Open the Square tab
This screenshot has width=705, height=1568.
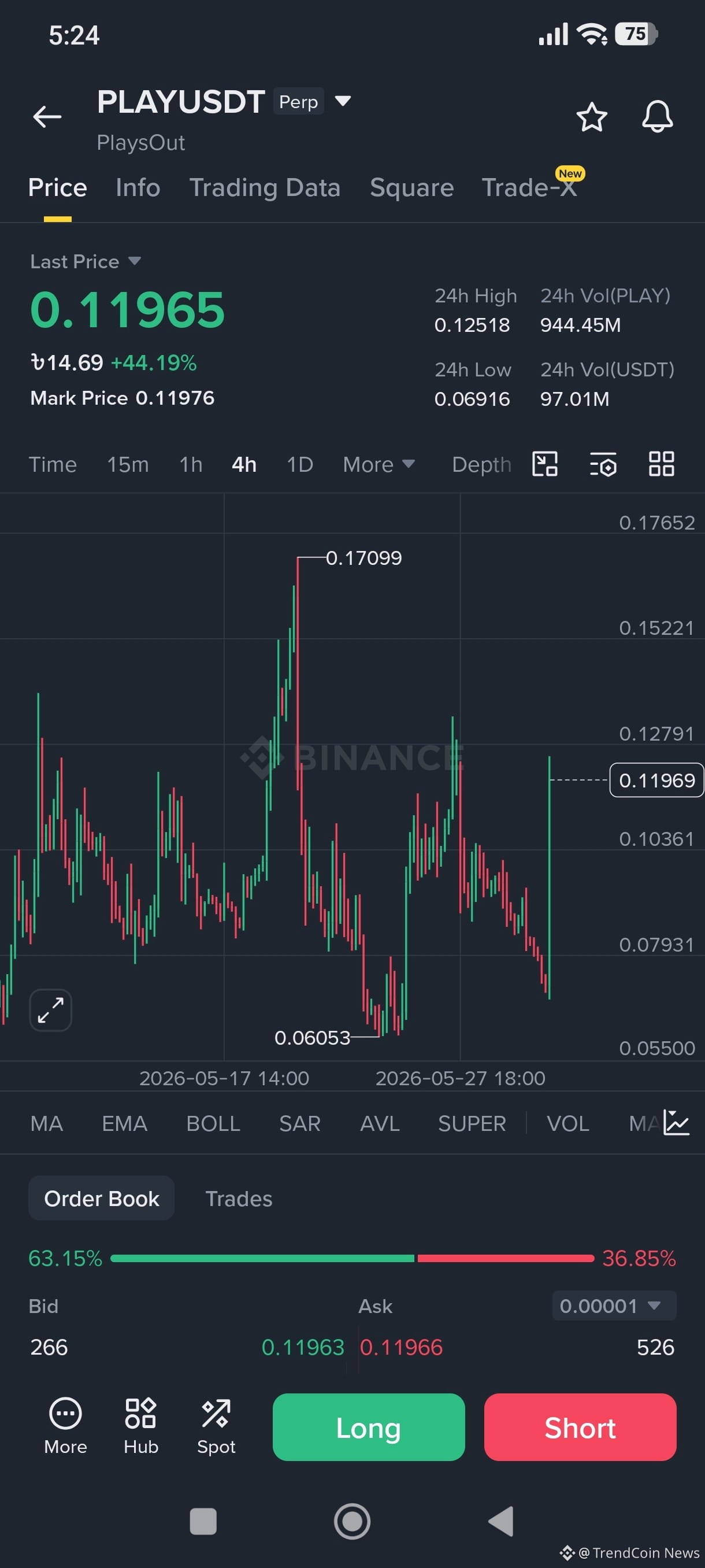click(x=412, y=187)
